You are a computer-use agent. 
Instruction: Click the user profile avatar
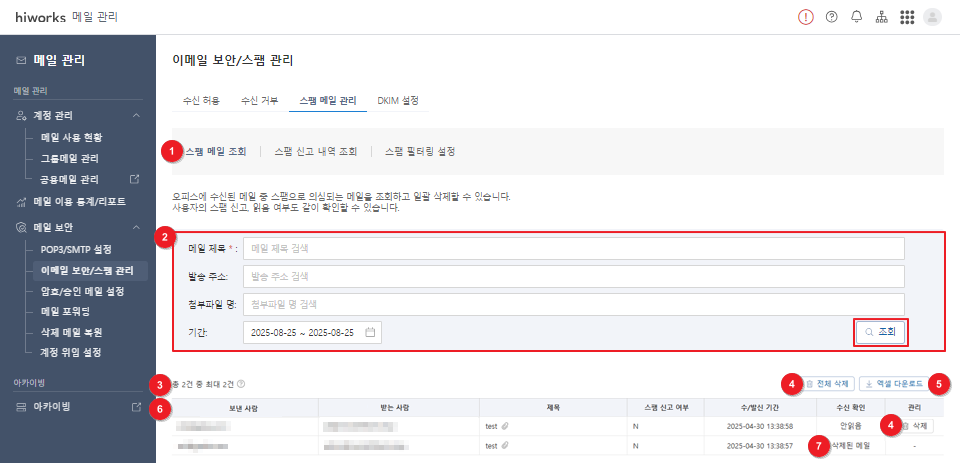[x=932, y=17]
